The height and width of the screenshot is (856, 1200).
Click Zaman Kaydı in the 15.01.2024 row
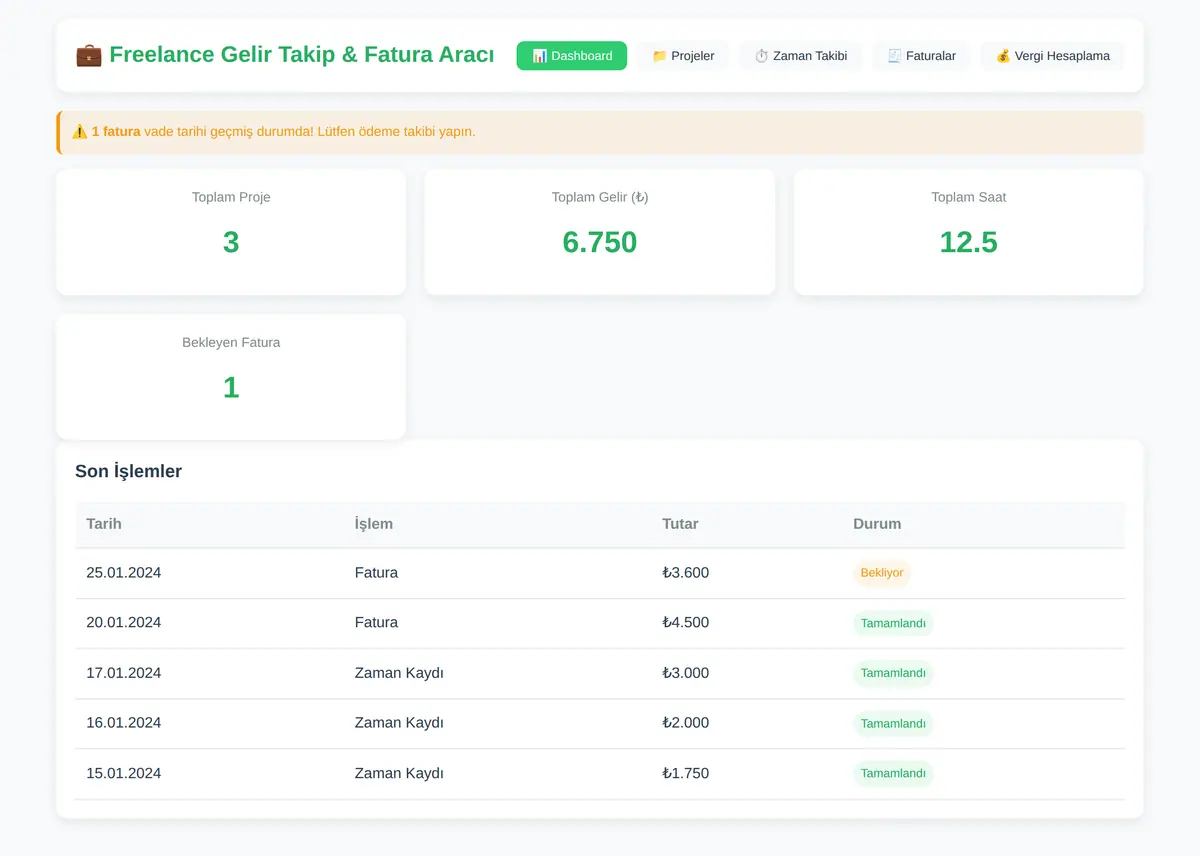click(399, 773)
